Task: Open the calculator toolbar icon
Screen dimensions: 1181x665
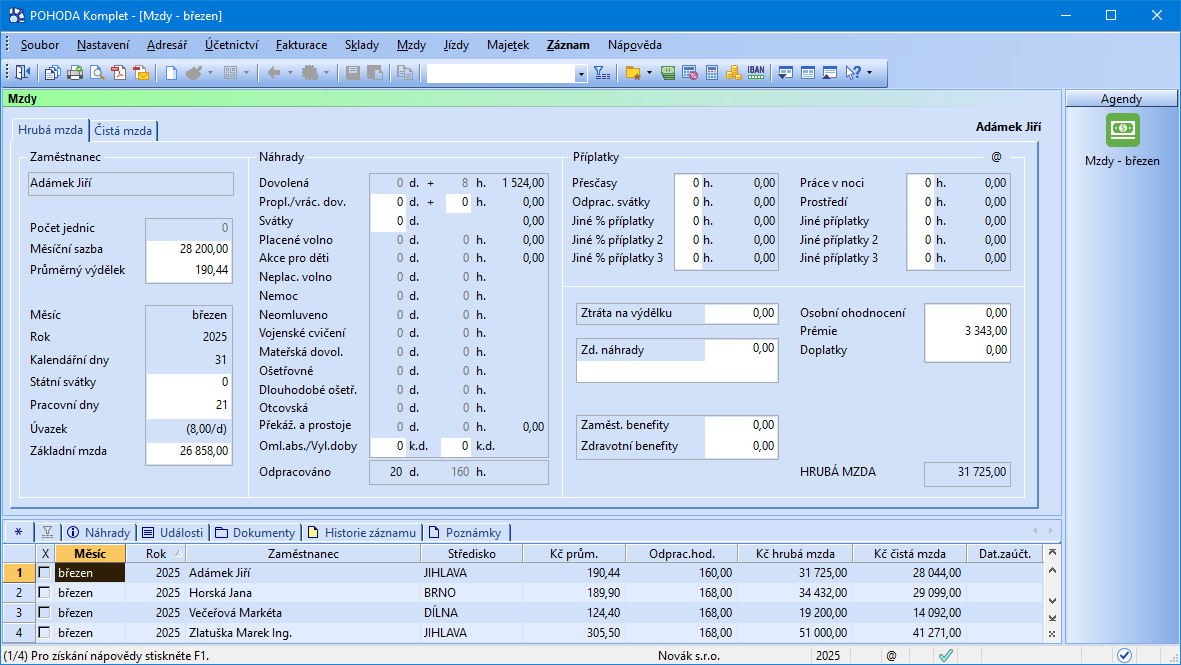Action: coord(712,73)
